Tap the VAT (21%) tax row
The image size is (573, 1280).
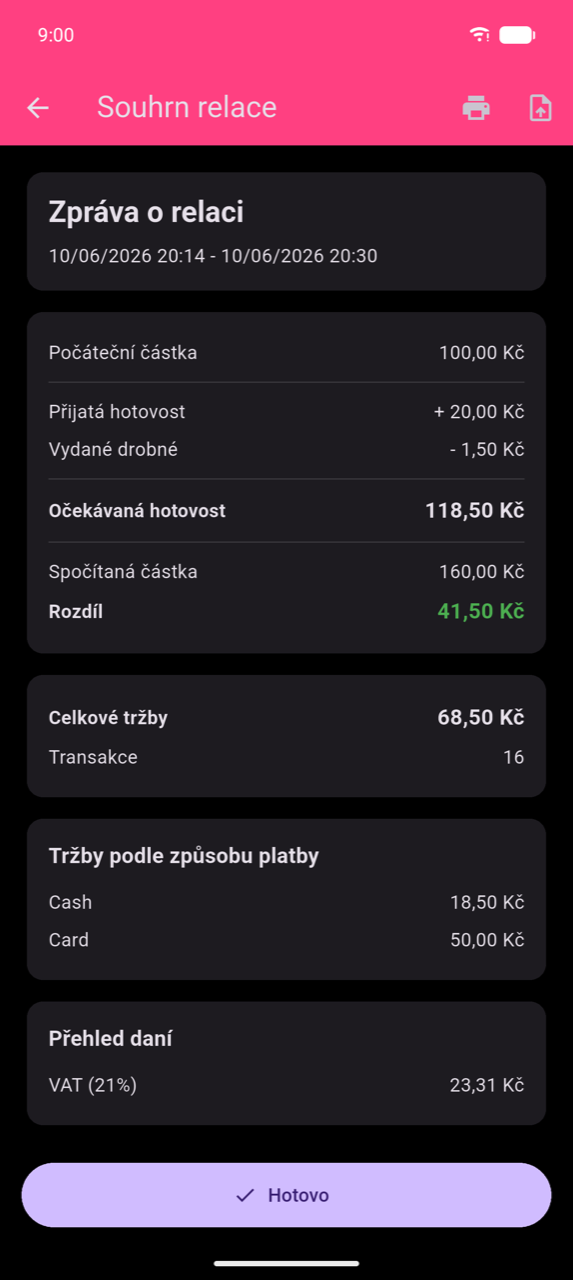click(286, 1085)
